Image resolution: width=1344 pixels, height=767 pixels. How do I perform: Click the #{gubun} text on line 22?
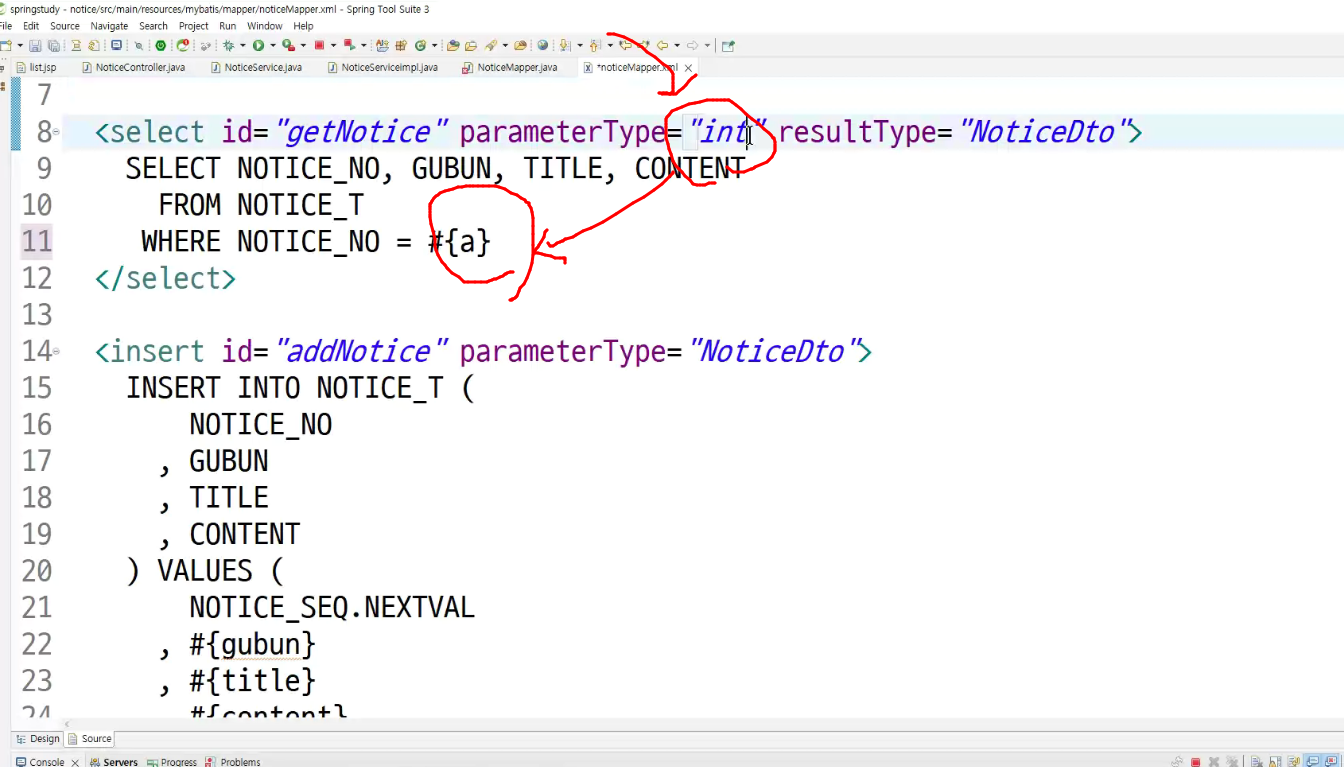(252, 644)
